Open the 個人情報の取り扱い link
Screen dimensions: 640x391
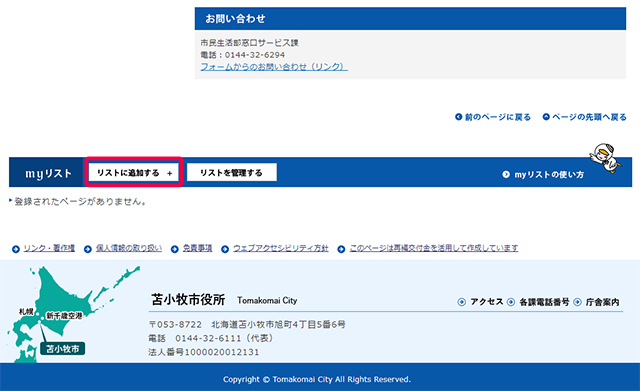(x=129, y=248)
